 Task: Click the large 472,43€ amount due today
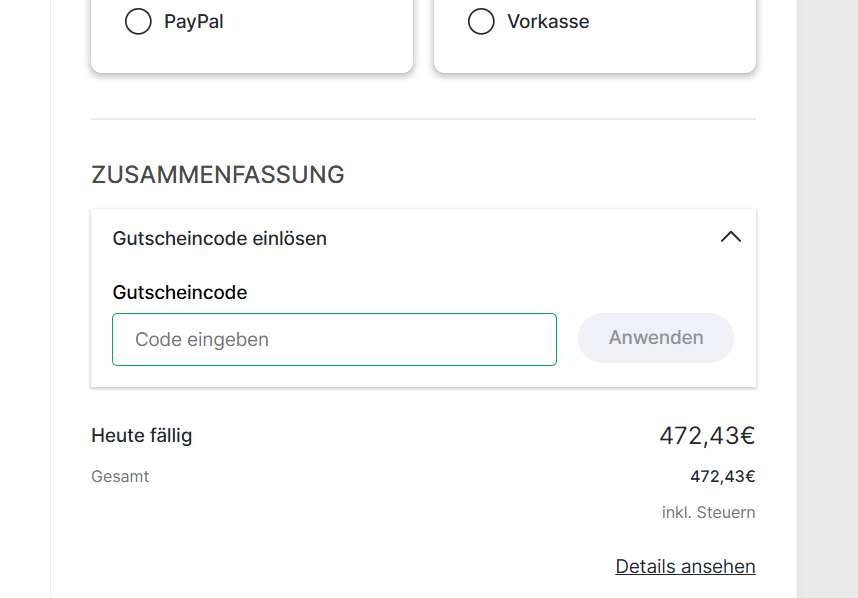[x=706, y=436]
